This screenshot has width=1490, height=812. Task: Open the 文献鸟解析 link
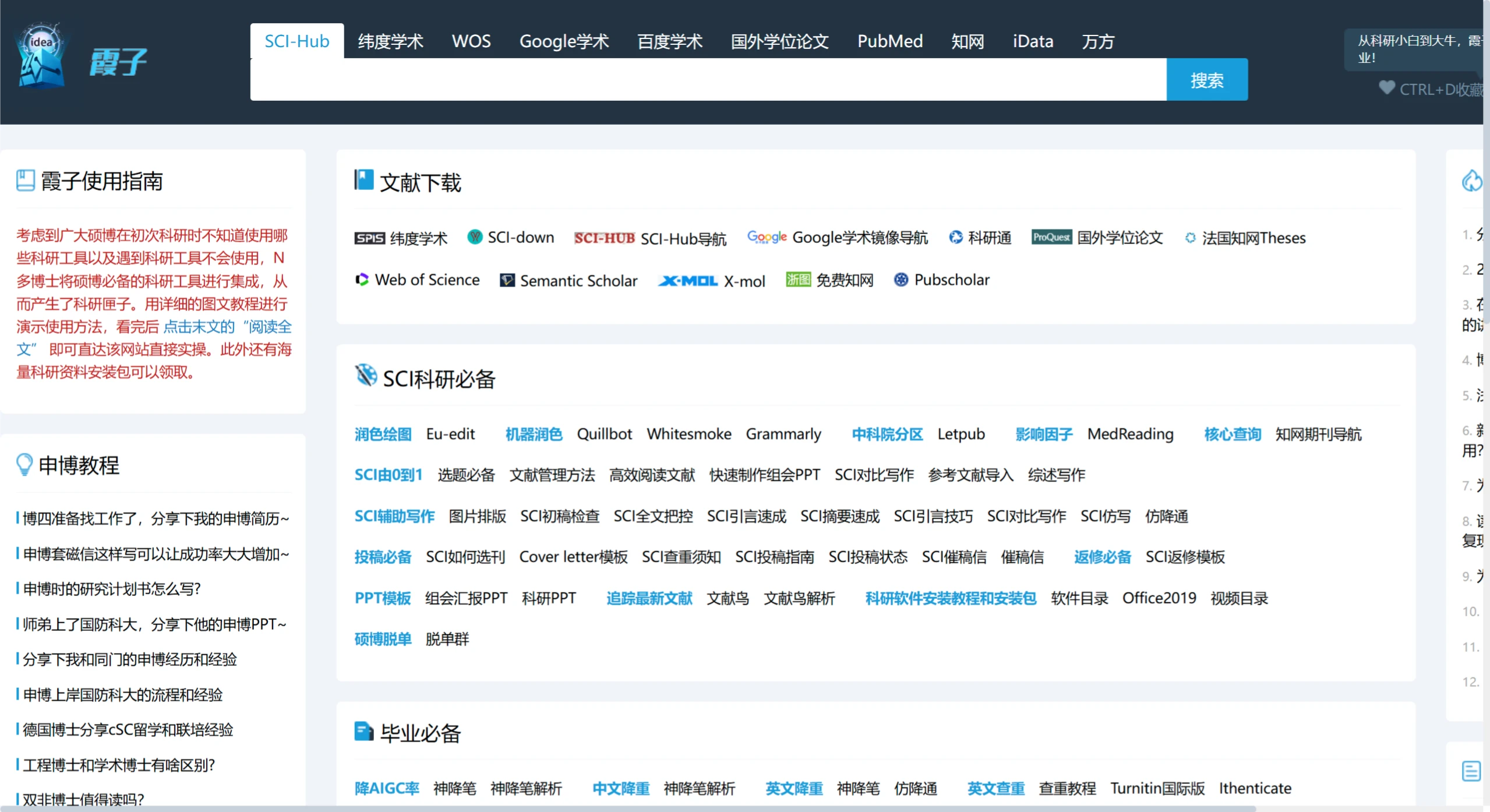coord(799,598)
